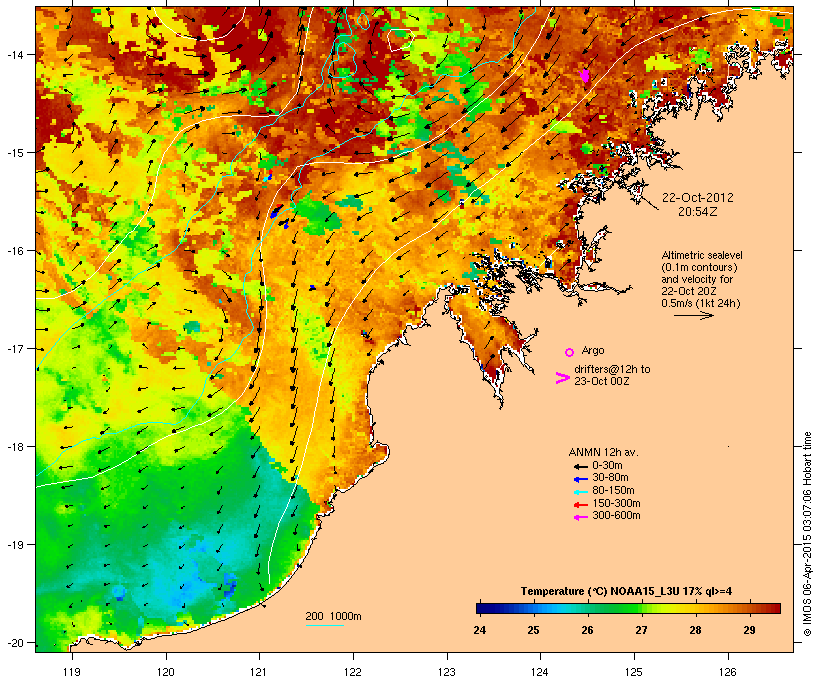Screen dimensions: 820x680
Task: Click the '150-300m' depth label
Action: (616, 503)
